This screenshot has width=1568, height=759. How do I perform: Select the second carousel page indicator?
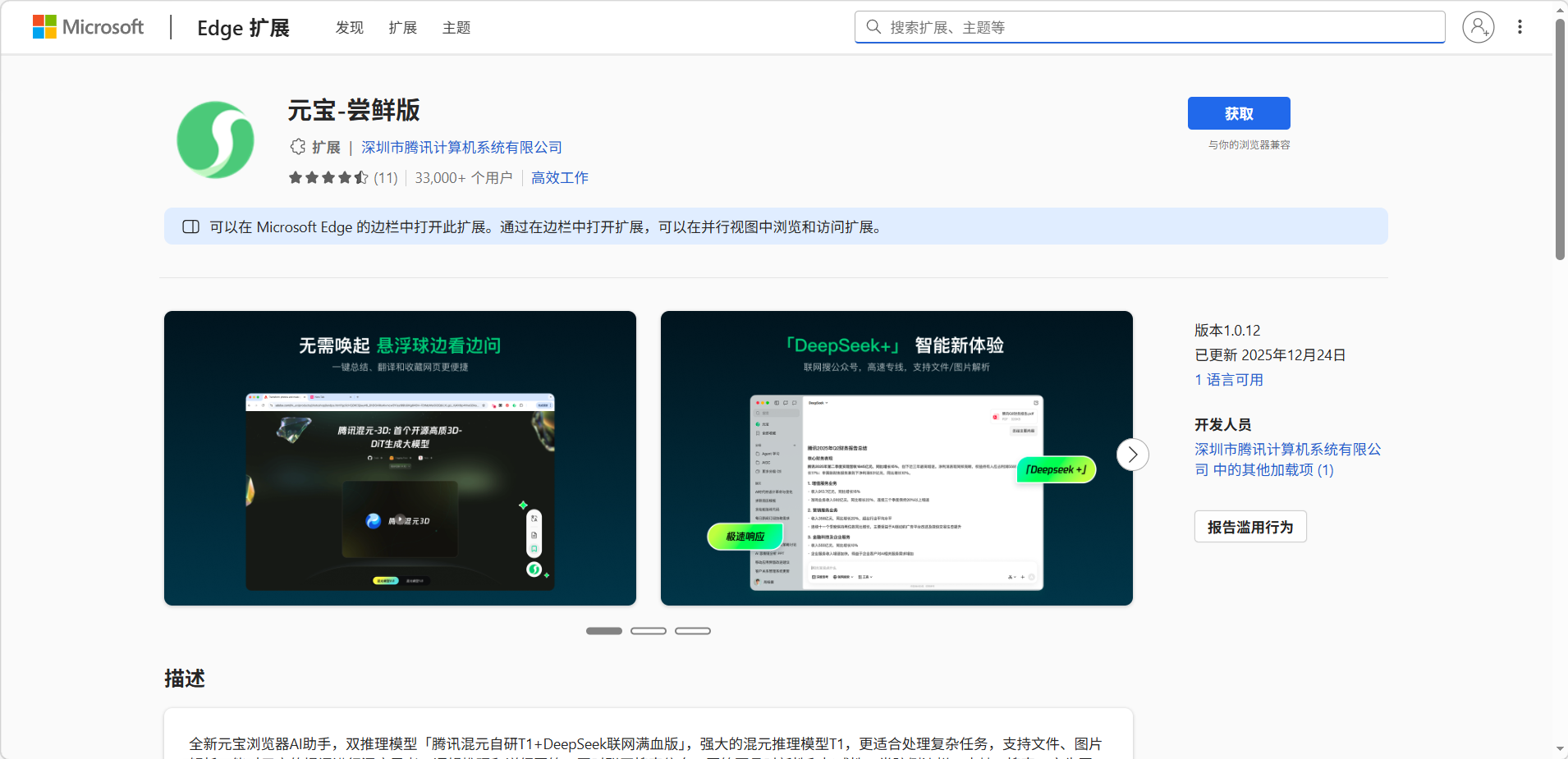tap(649, 631)
